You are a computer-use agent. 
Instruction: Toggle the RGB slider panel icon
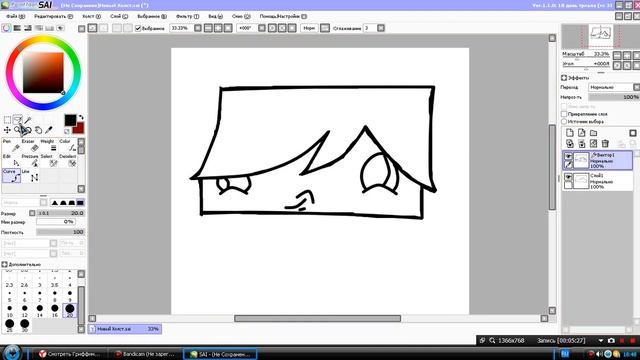tap(17, 28)
